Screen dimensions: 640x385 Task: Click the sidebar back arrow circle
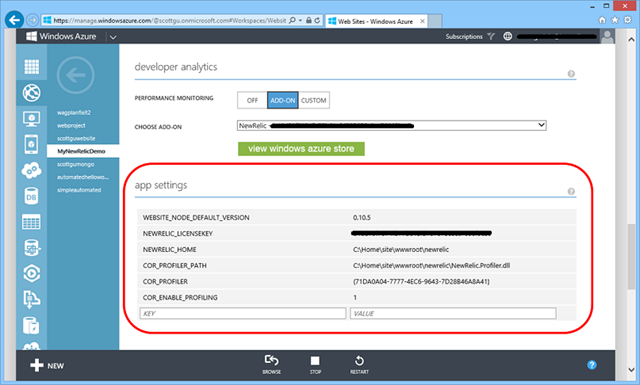tap(76, 75)
